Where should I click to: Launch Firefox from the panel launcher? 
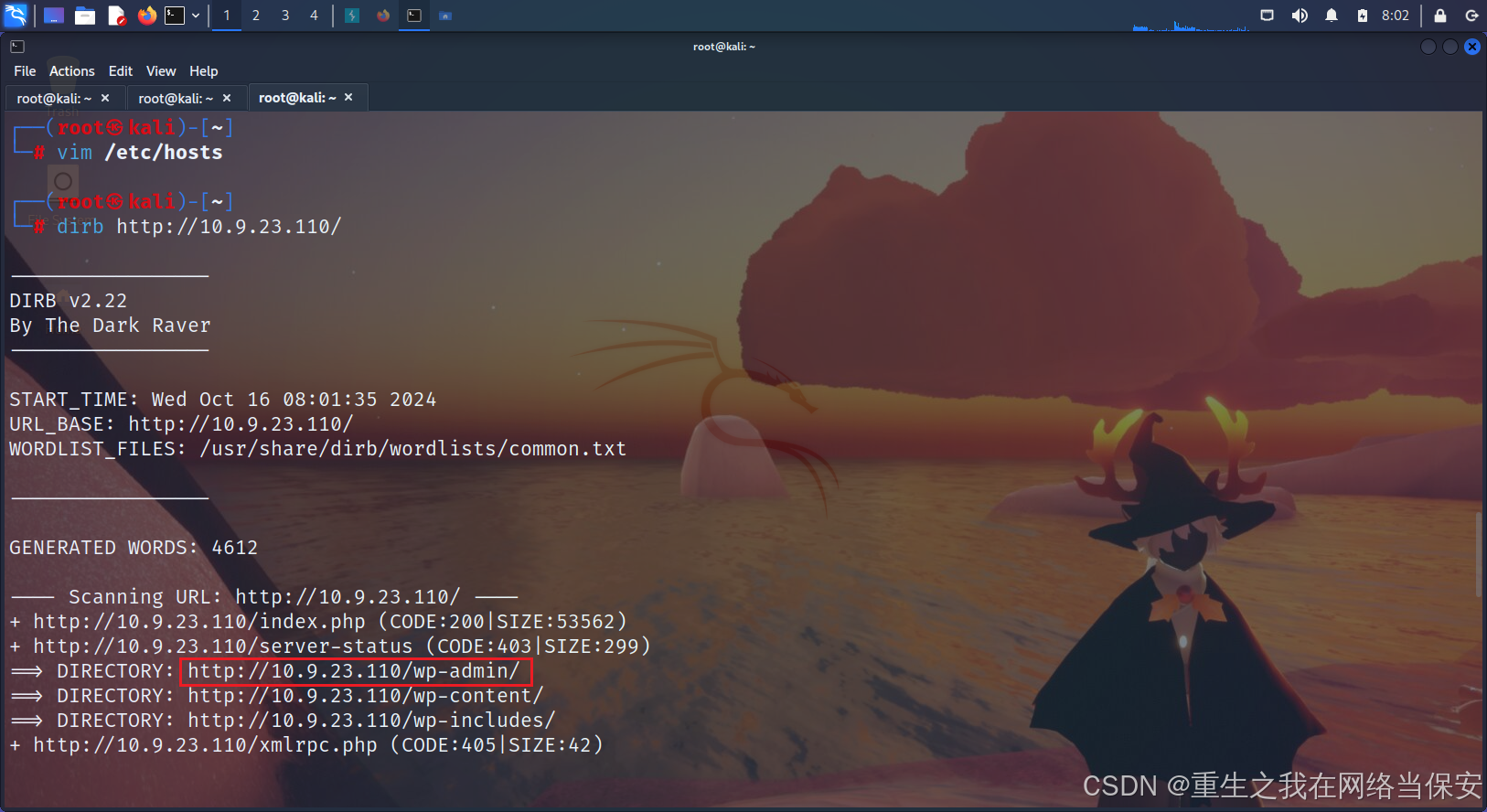pyautogui.click(x=146, y=16)
